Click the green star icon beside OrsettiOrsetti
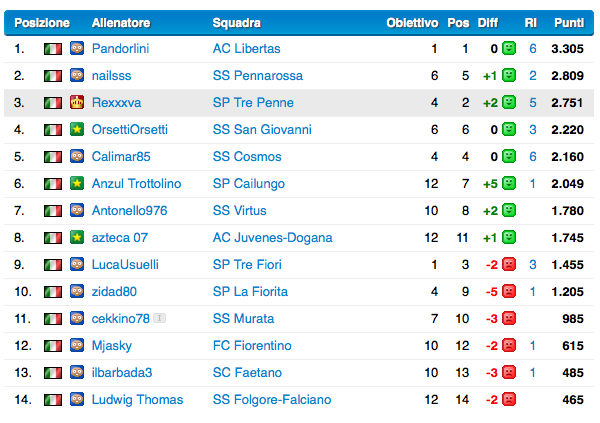The width and height of the screenshot is (600, 423). tap(77, 129)
